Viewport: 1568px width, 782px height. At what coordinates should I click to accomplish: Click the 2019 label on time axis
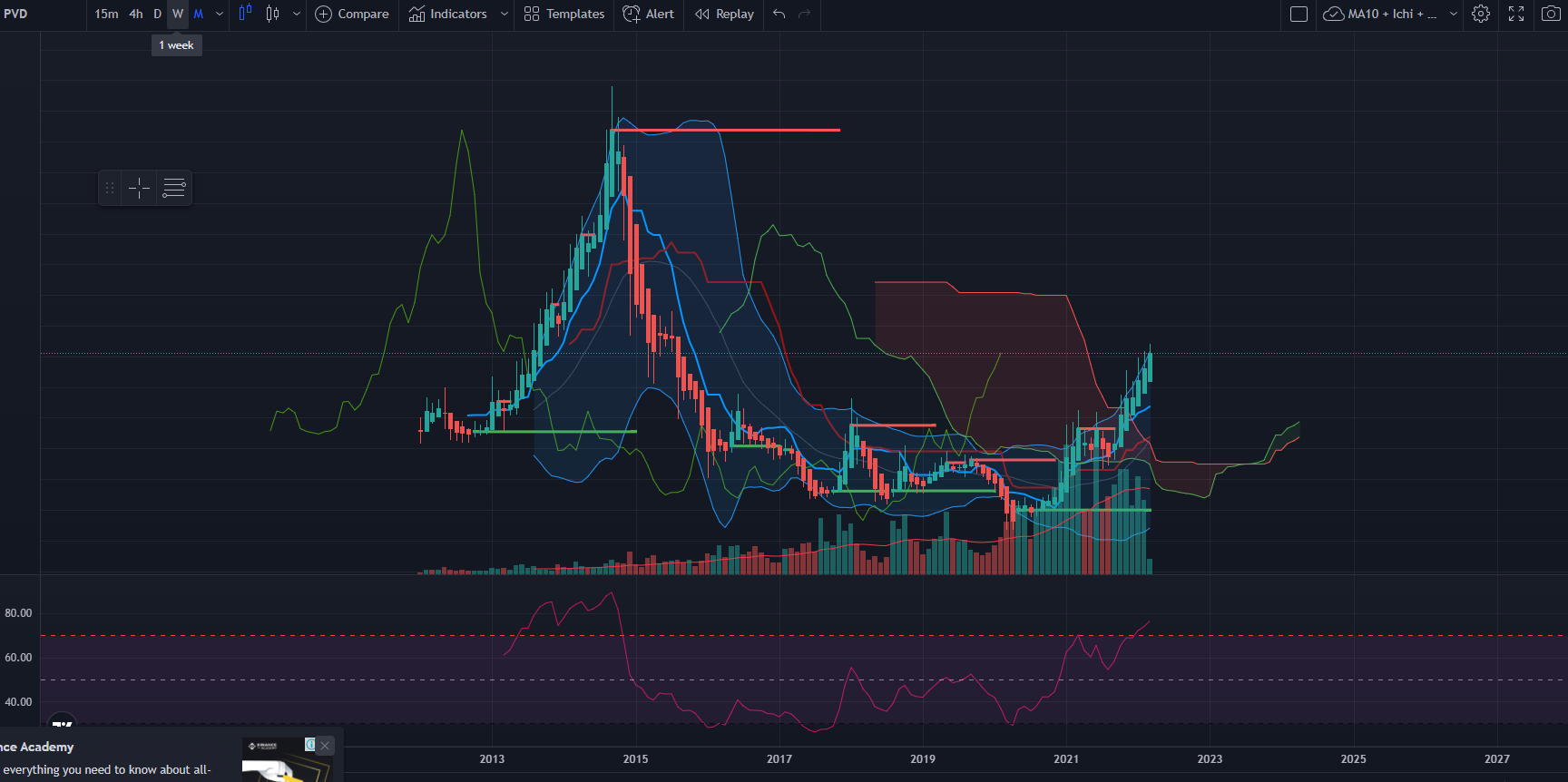click(x=923, y=759)
